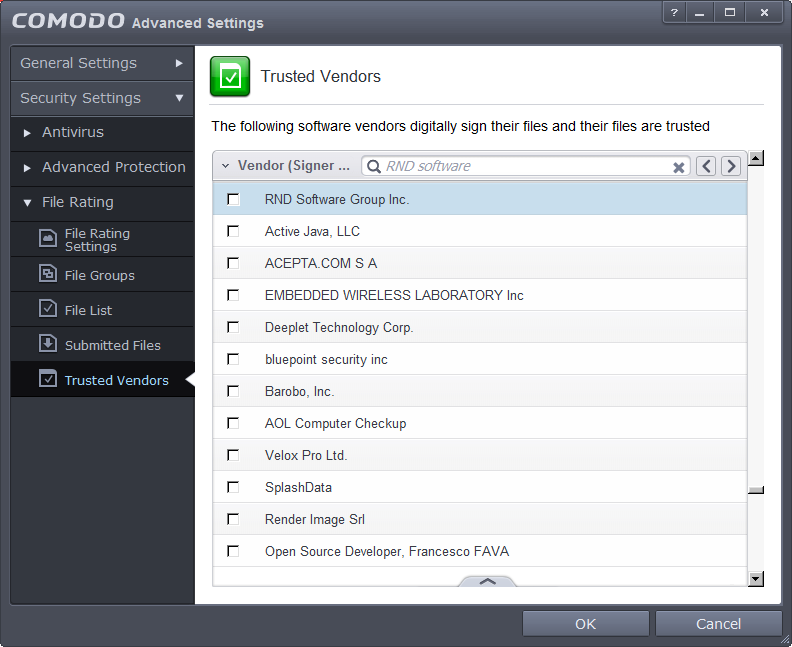
Task: Check EMBEDDED WIRELESS LABORATORY Inc checkbox
Action: coord(233,295)
